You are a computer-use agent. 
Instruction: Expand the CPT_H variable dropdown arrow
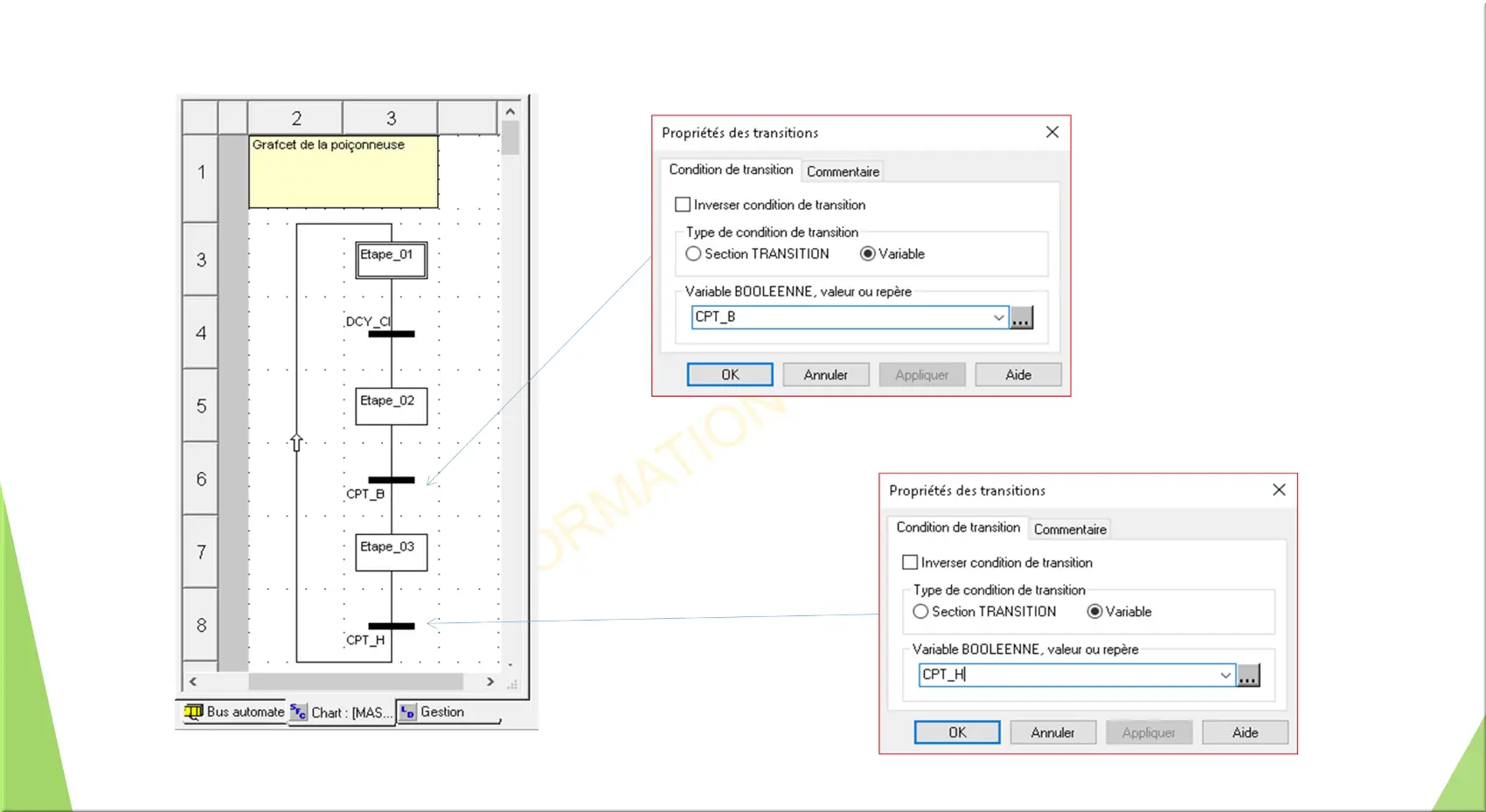[x=1226, y=675]
